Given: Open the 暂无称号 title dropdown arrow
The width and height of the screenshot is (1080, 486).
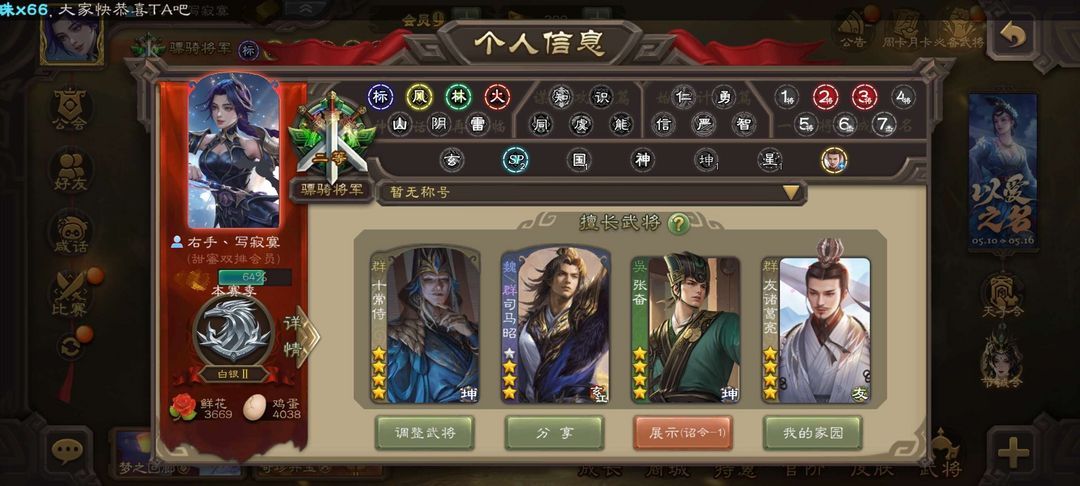Looking at the screenshot, I should [x=791, y=193].
